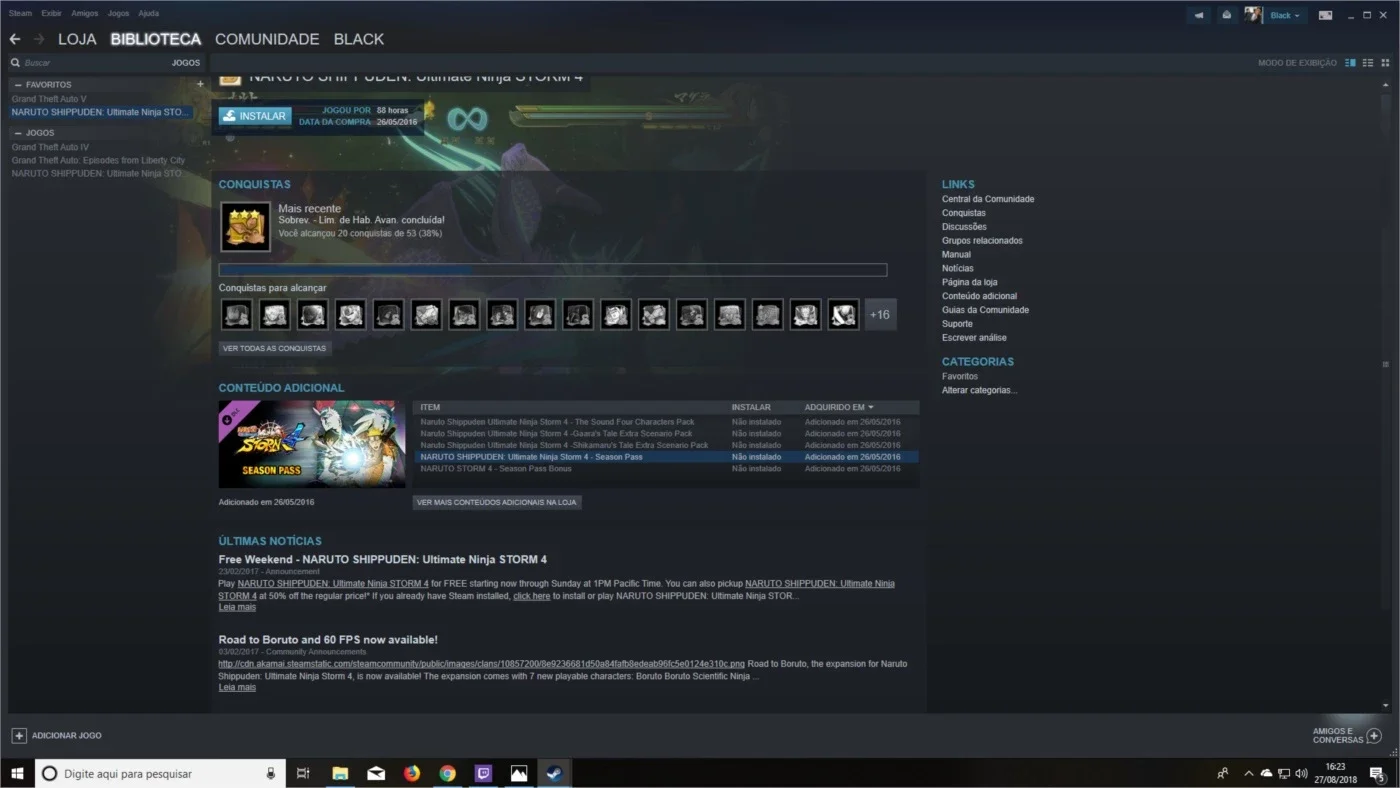Screen dimensions: 1400x788
Task: Open the Steam menu
Action: 20,14
